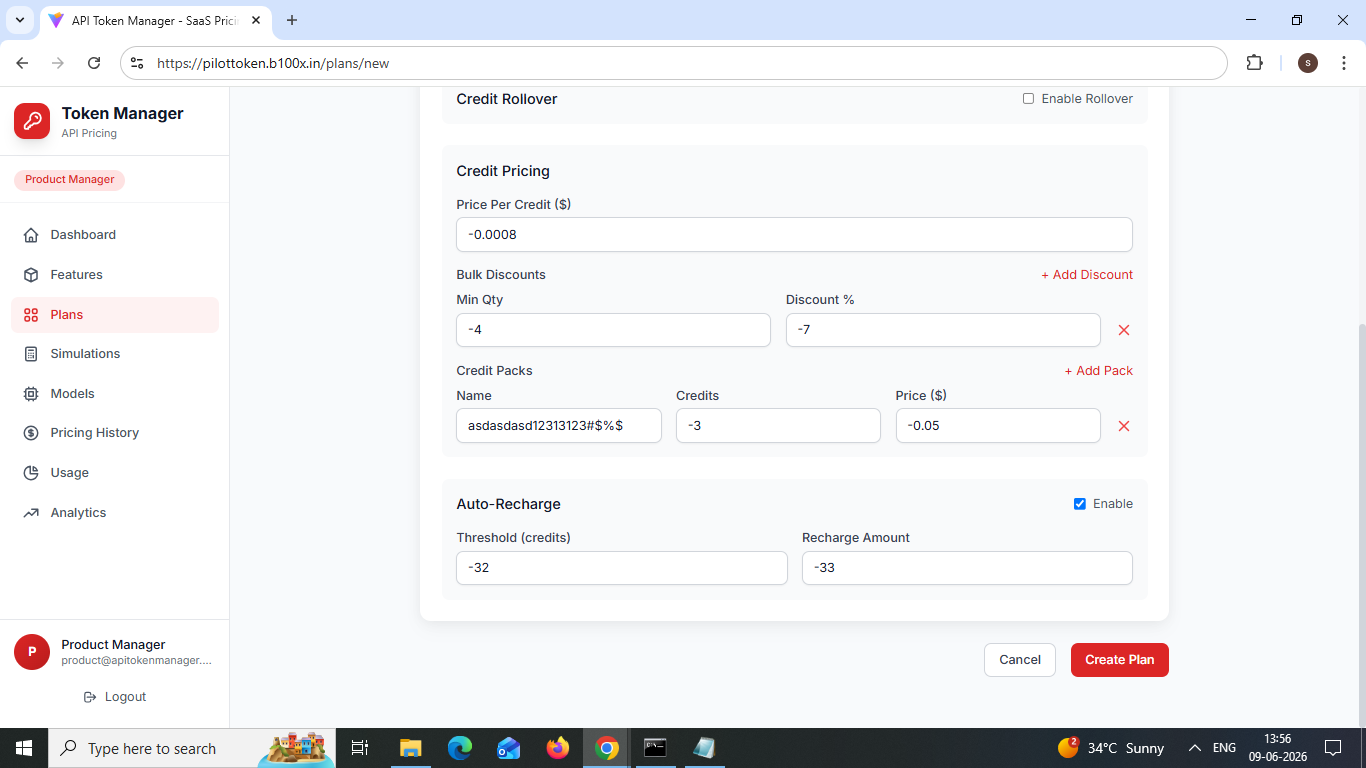1366x768 pixels.
Task: Click the Logout arrow icon
Action: pyautogui.click(x=90, y=697)
